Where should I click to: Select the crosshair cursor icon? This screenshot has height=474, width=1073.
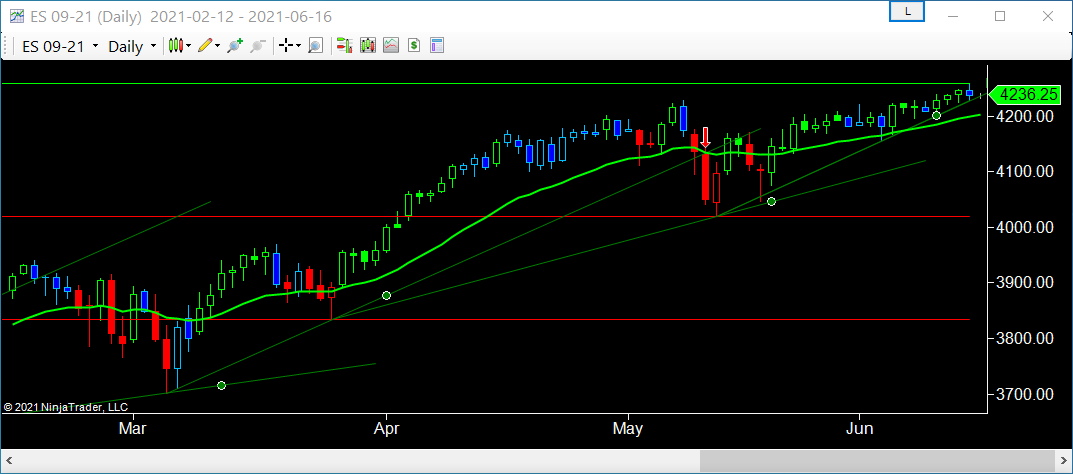point(286,46)
